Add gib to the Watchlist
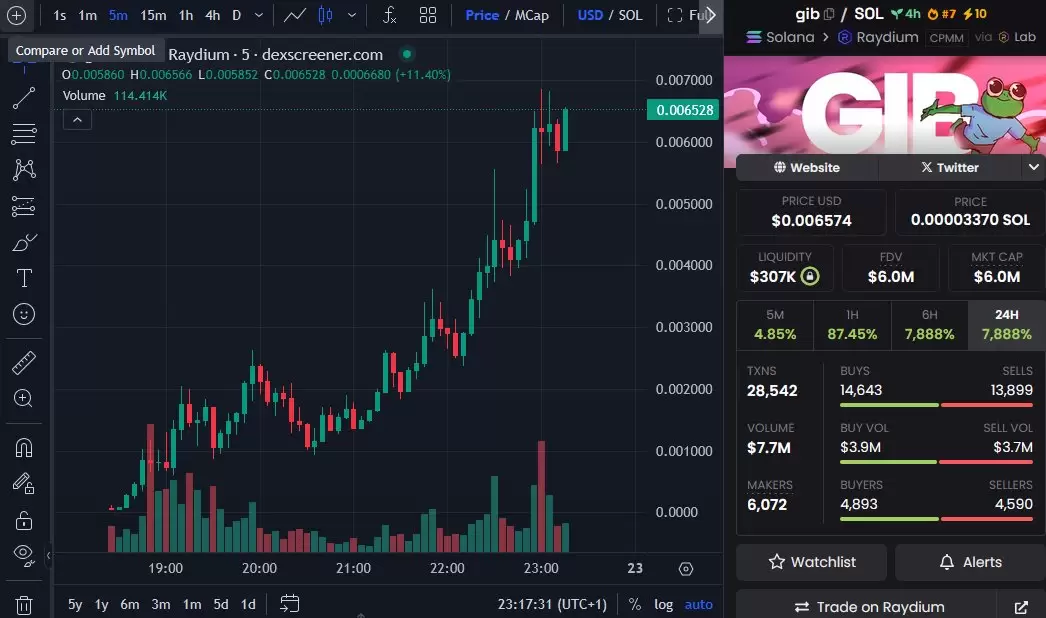The image size is (1046, 618). [811, 562]
